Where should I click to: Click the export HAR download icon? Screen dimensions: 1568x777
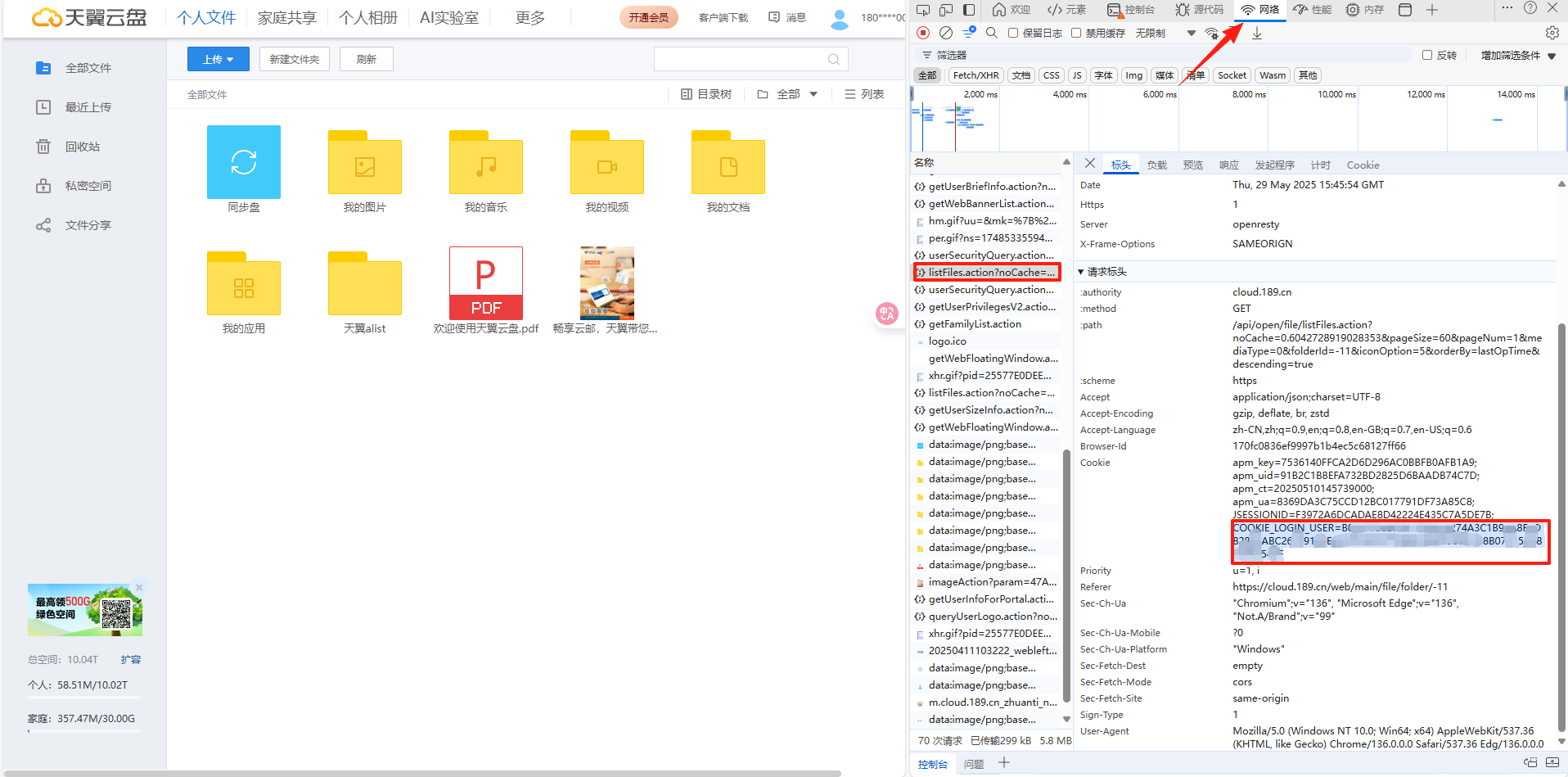[1257, 34]
